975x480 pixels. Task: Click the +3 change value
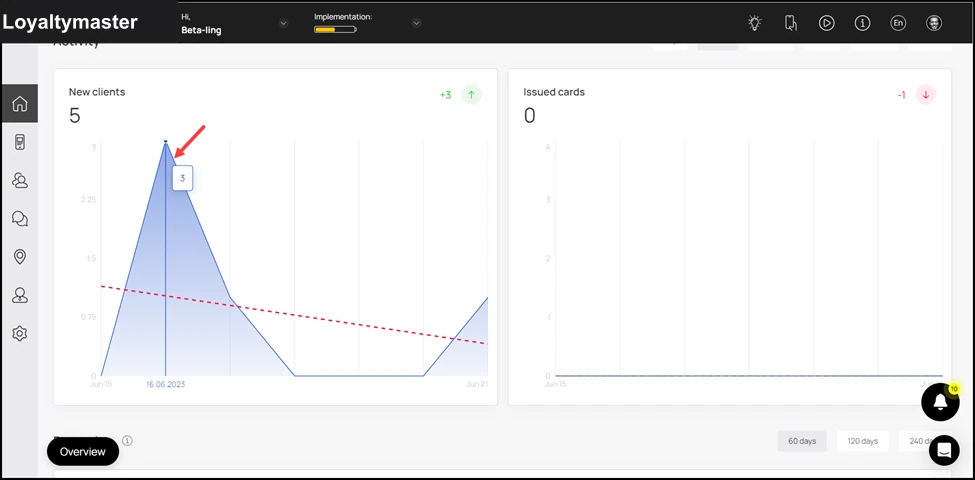point(445,95)
